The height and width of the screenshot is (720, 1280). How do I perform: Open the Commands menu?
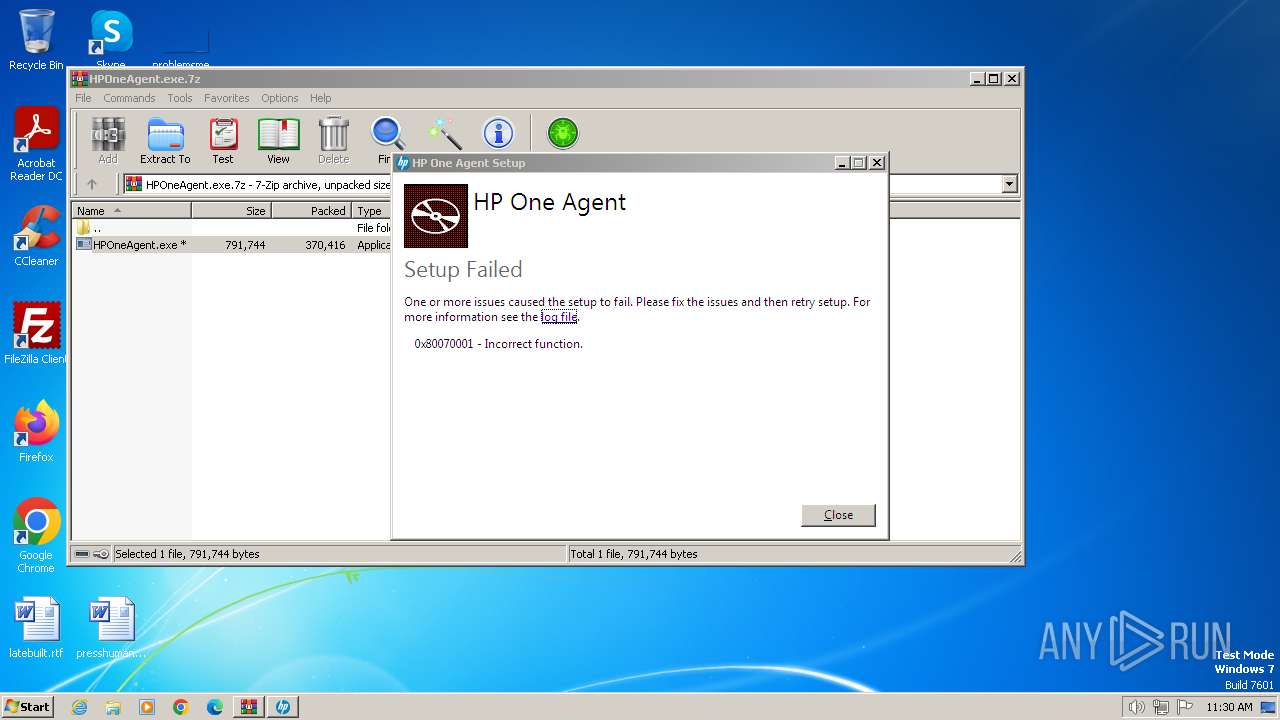[x=129, y=98]
